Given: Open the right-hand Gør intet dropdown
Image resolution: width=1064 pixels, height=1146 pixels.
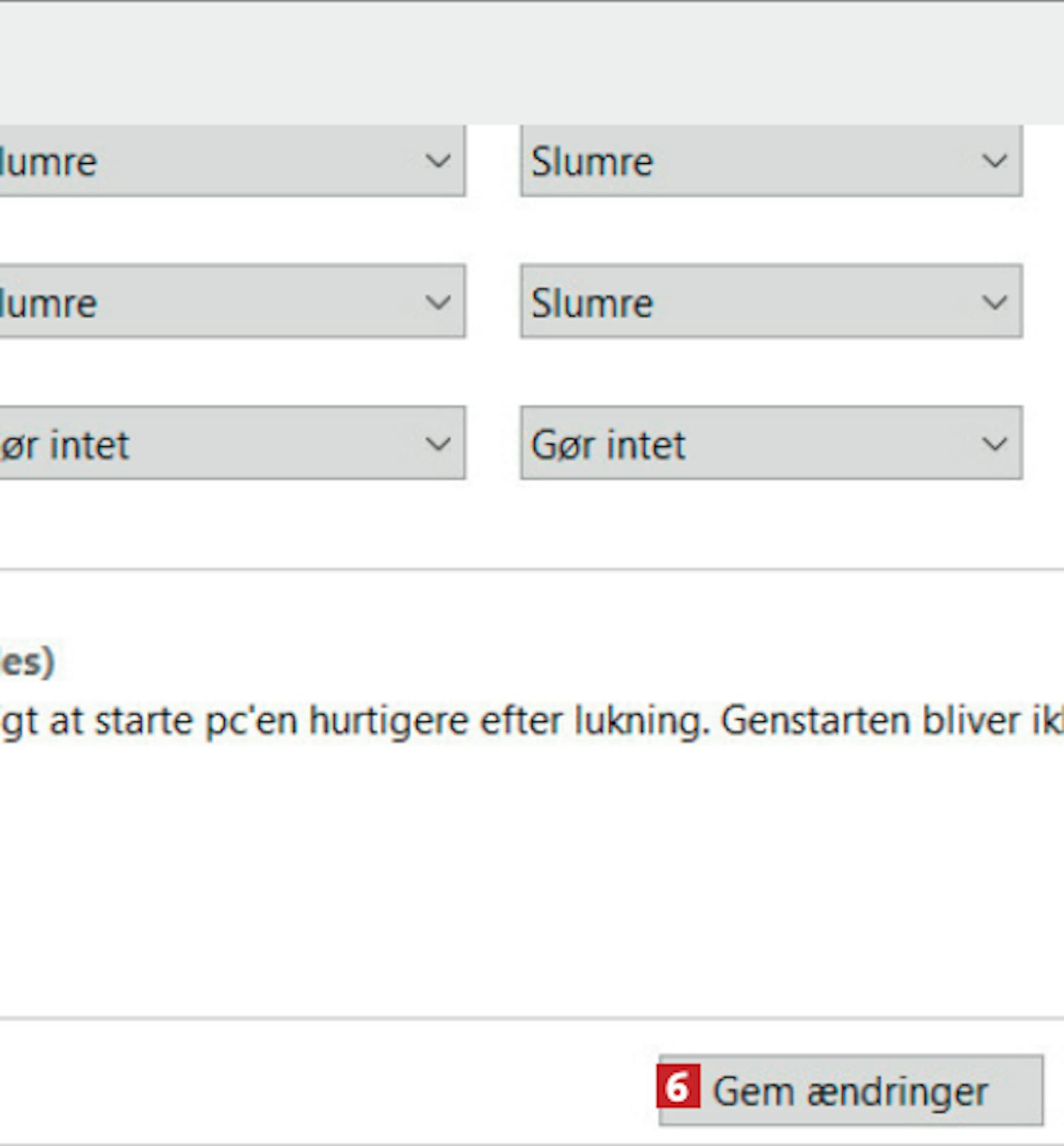Looking at the screenshot, I should [770, 443].
